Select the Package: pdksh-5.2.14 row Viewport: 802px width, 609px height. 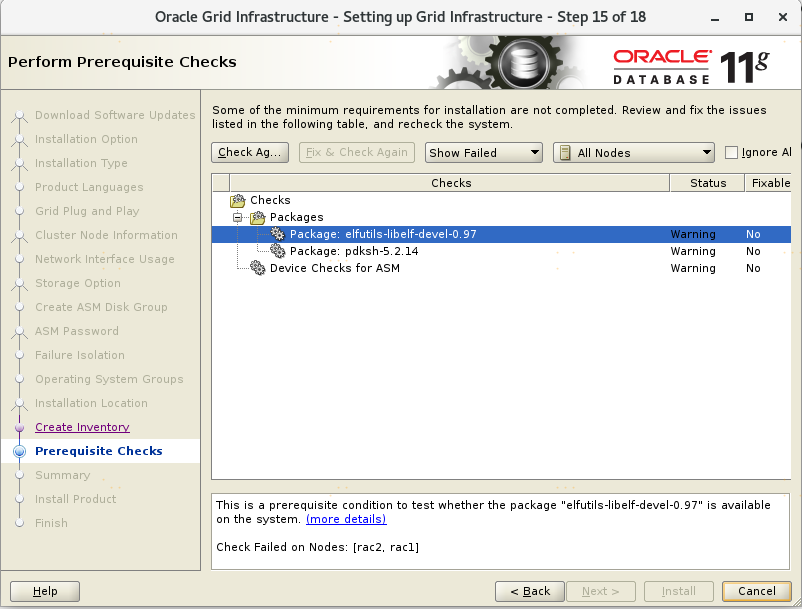354,251
